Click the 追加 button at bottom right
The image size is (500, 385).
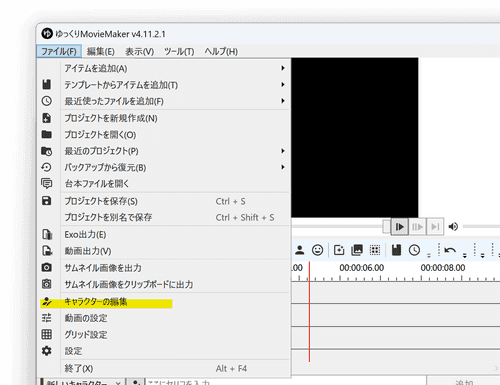(x=464, y=382)
